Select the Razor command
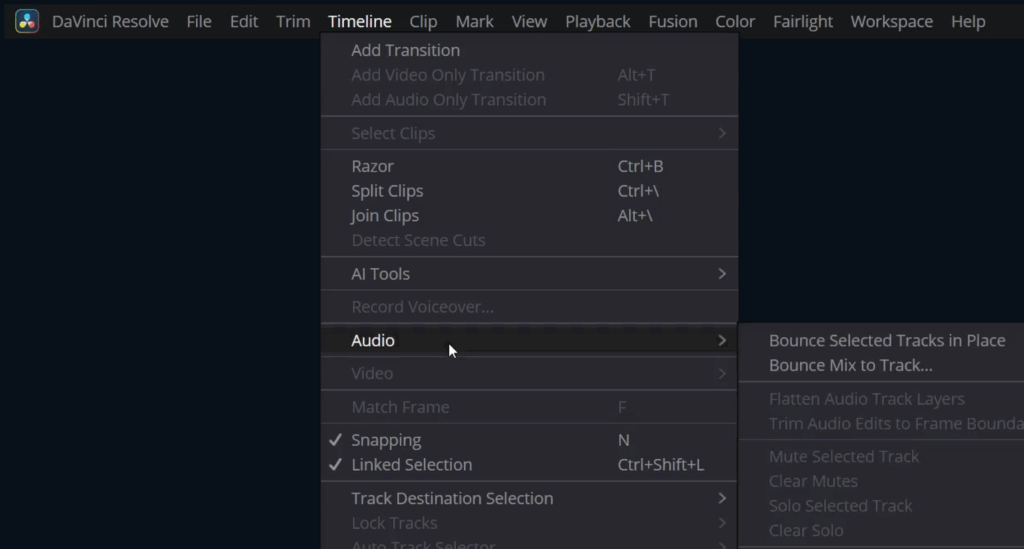 [530, 166]
